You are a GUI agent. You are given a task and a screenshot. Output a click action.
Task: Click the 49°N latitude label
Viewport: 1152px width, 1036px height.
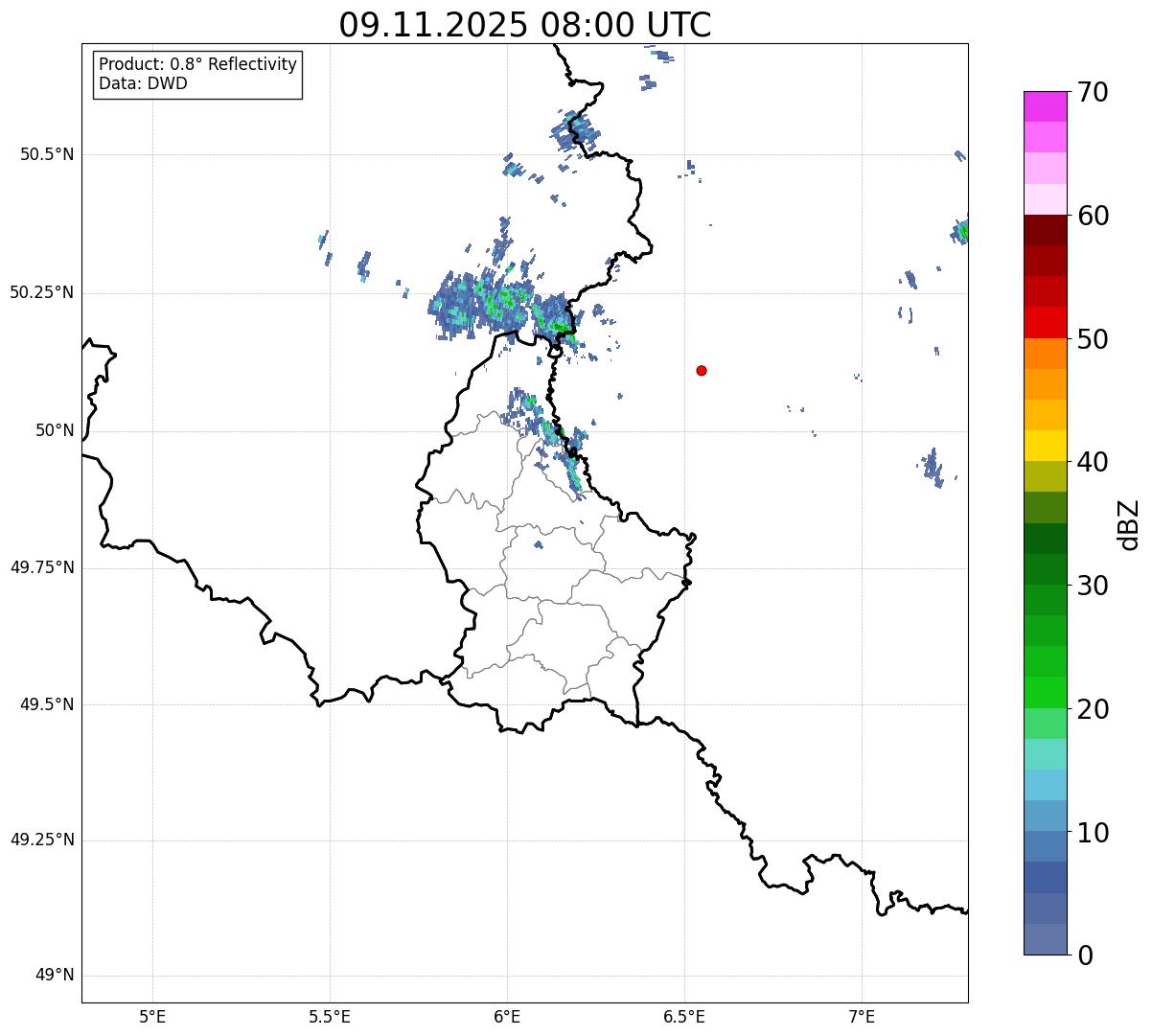pyautogui.click(x=55, y=975)
